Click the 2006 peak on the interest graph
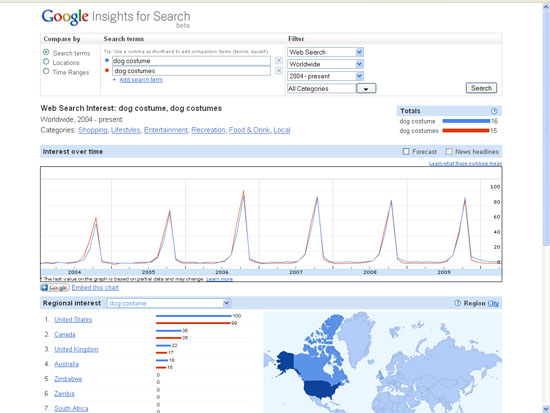 [x=243, y=192]
